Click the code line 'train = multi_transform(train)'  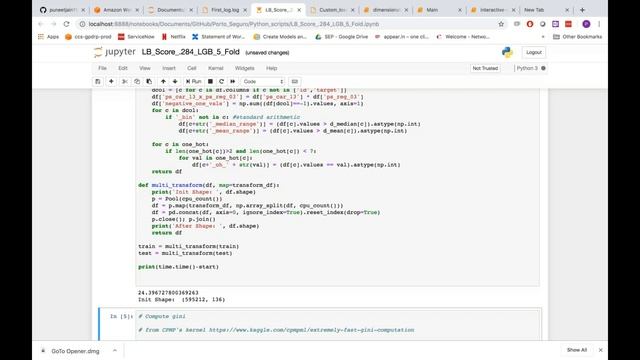coord(189,247)
